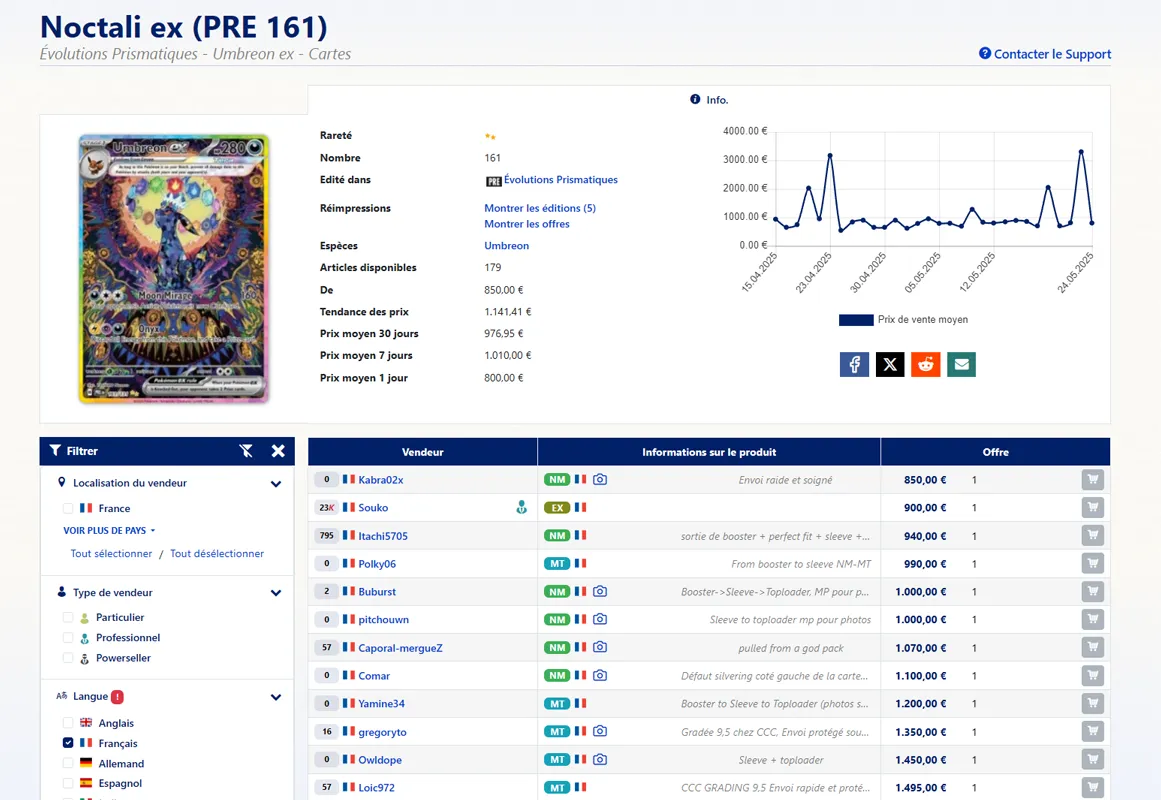Enlarge the Umbreon ex card image
Screen dimensions: 1161x800
tap(174, 269)
